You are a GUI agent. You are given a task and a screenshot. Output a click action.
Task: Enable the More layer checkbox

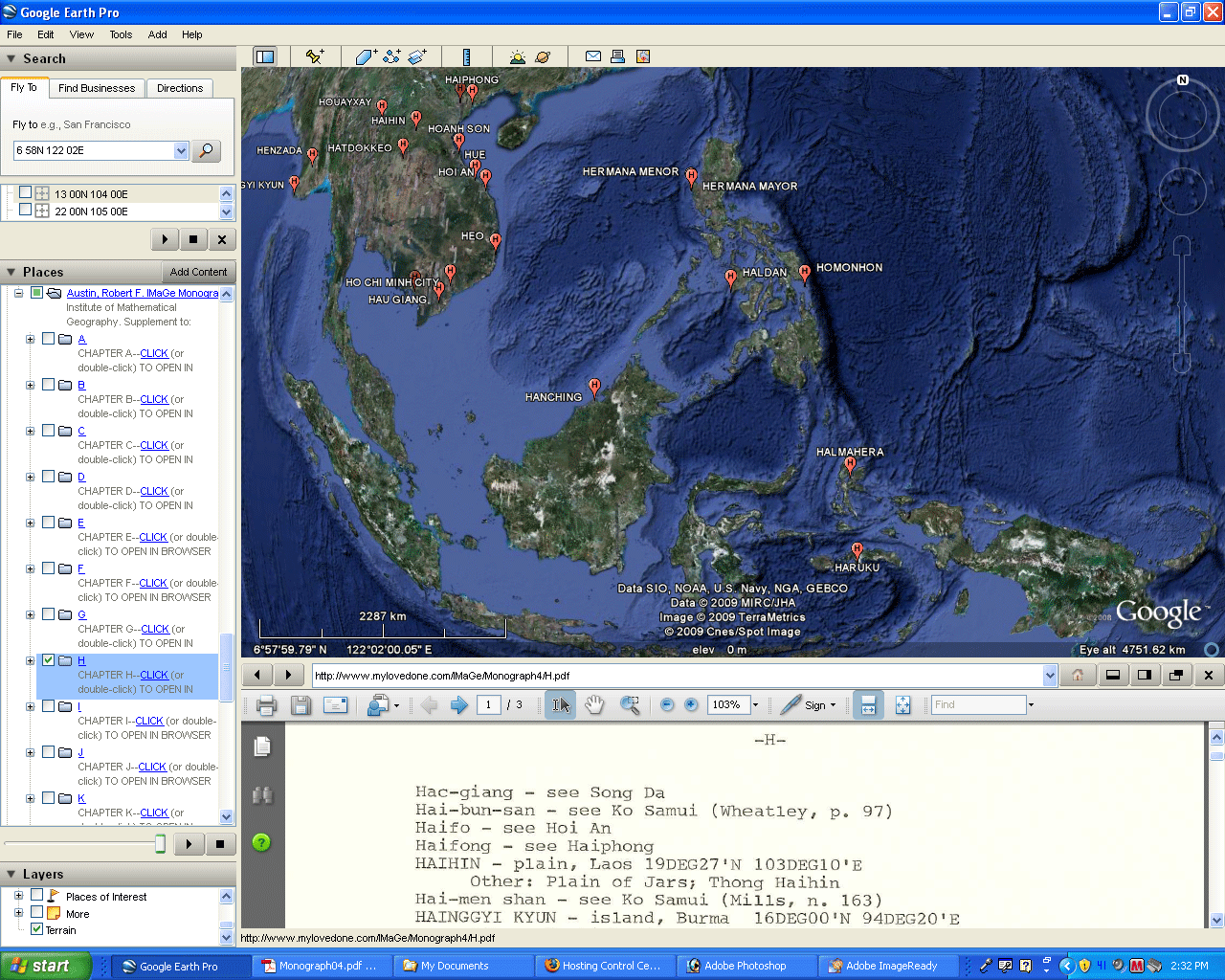[x=37, y=912]
